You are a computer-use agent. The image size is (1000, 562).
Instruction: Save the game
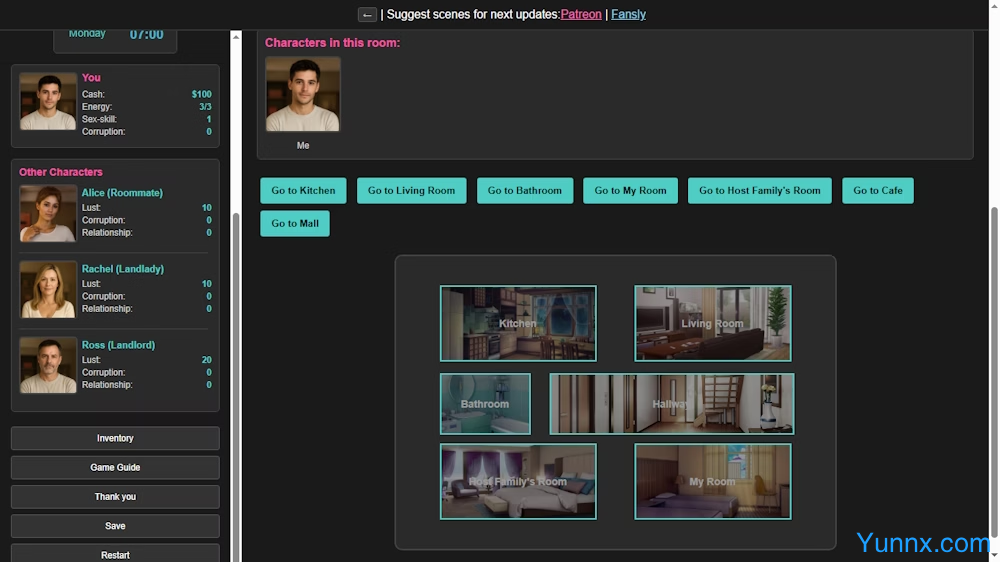pos(115,526)
